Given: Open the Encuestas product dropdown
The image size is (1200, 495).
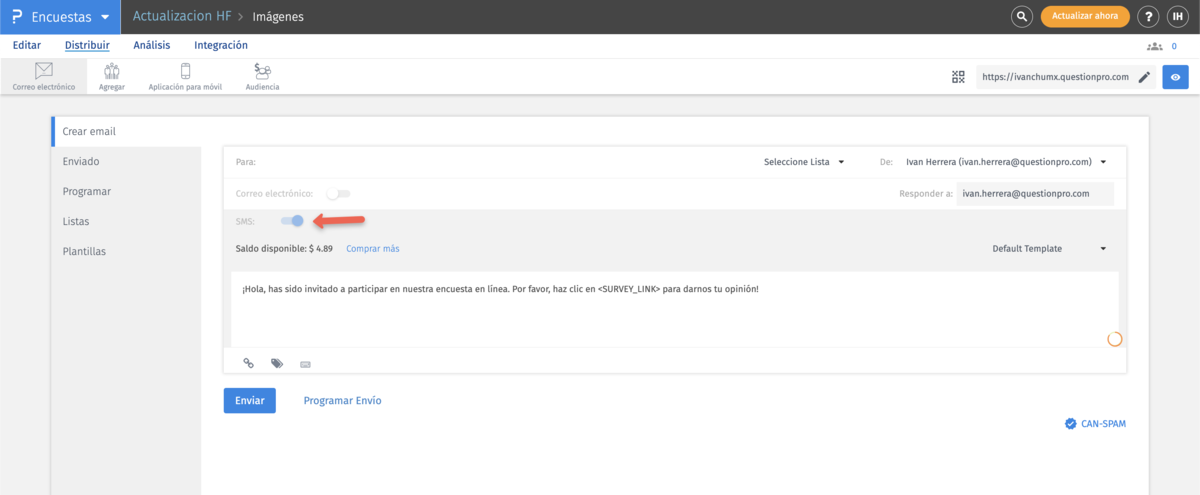Looking at the screenshot, I should 60,17.
